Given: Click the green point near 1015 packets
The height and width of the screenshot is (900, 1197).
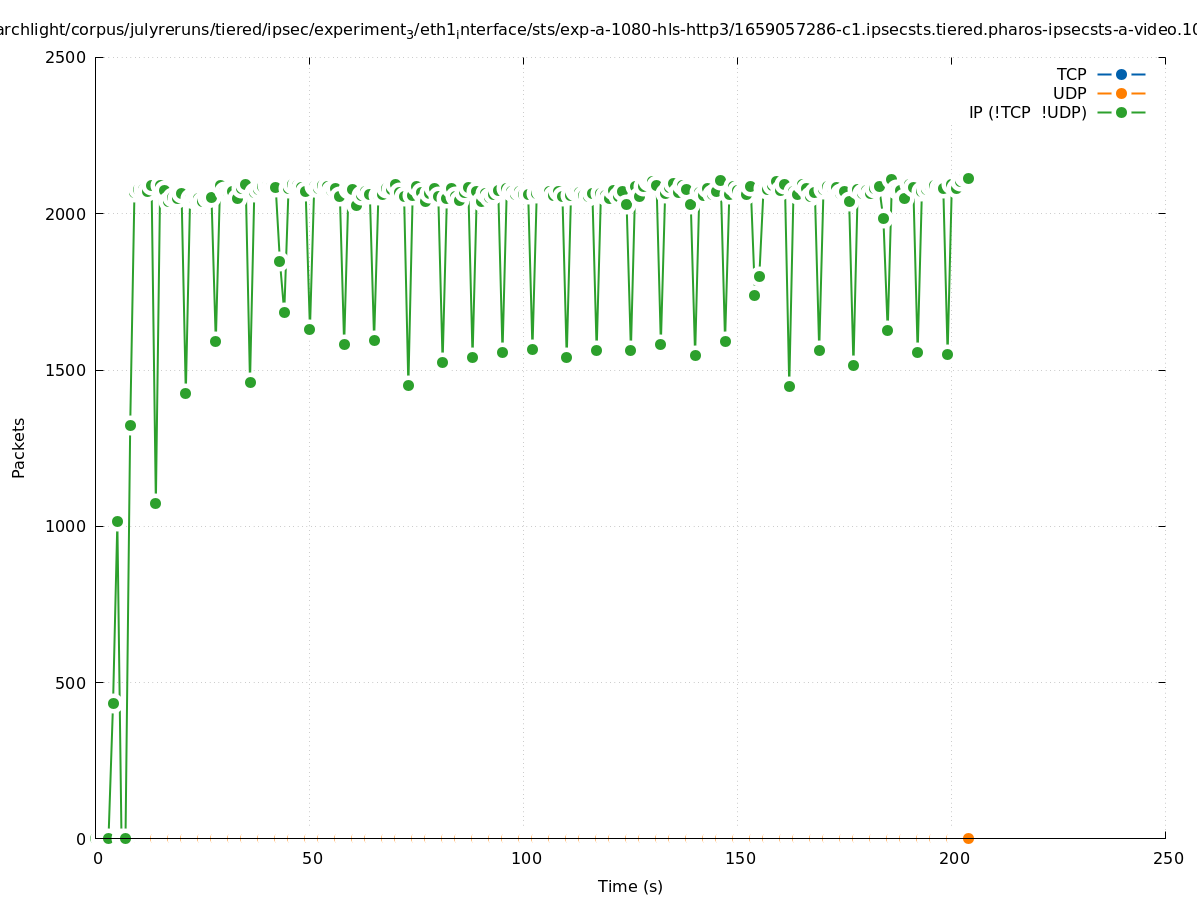Looking at the screenshot, I should tap(117, 521).
